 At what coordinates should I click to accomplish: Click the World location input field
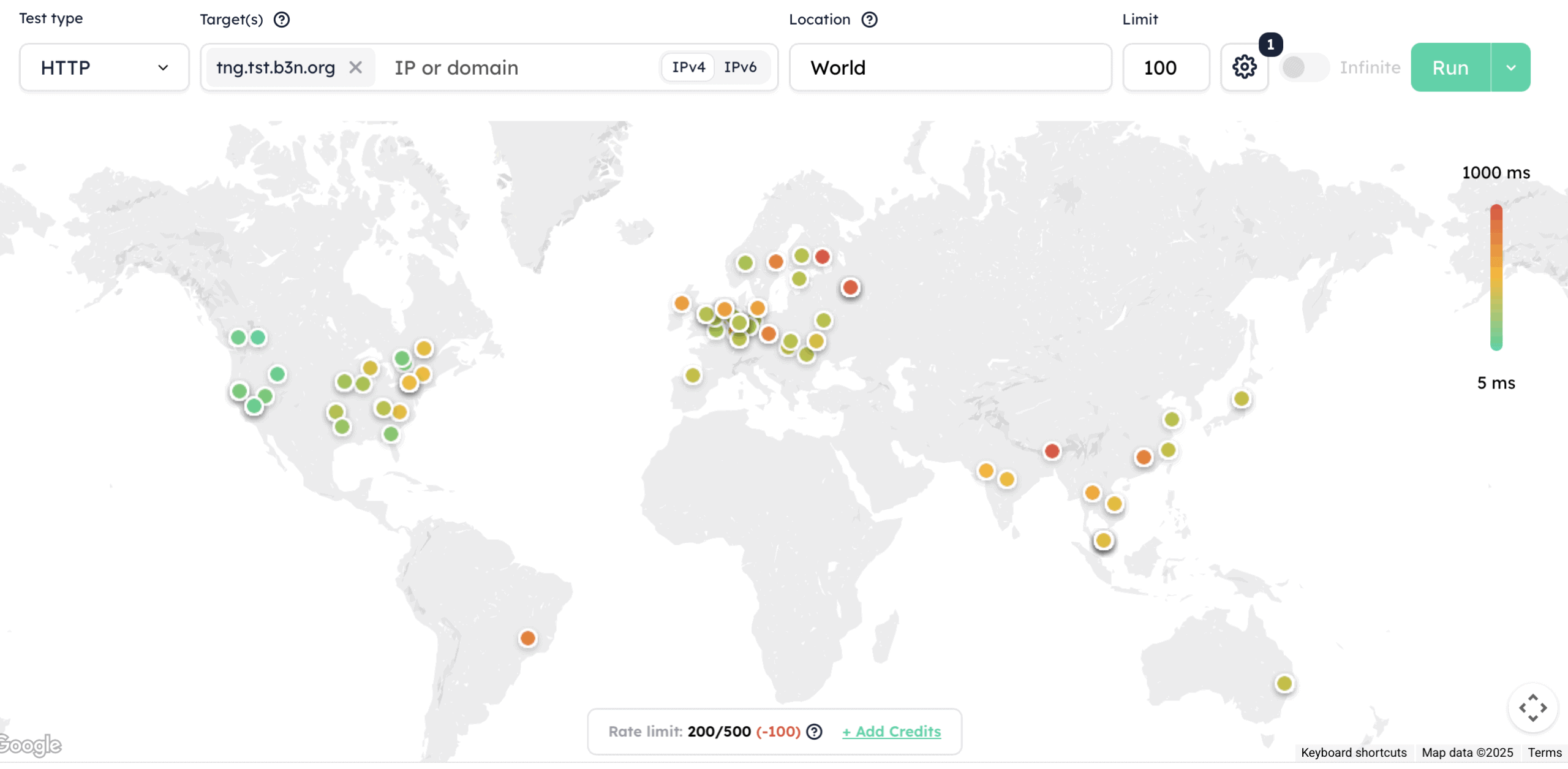click(x=950, y=67)
